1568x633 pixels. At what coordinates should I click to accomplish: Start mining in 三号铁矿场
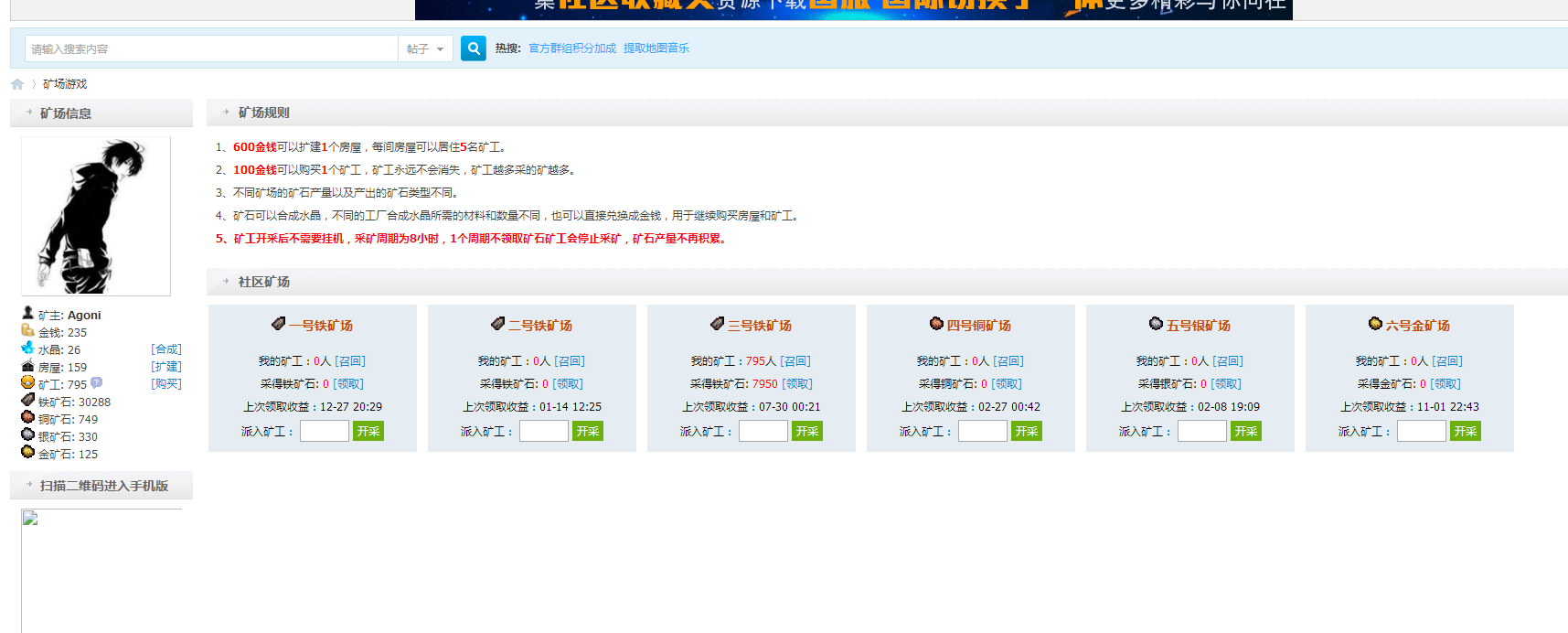pos(807,431)
